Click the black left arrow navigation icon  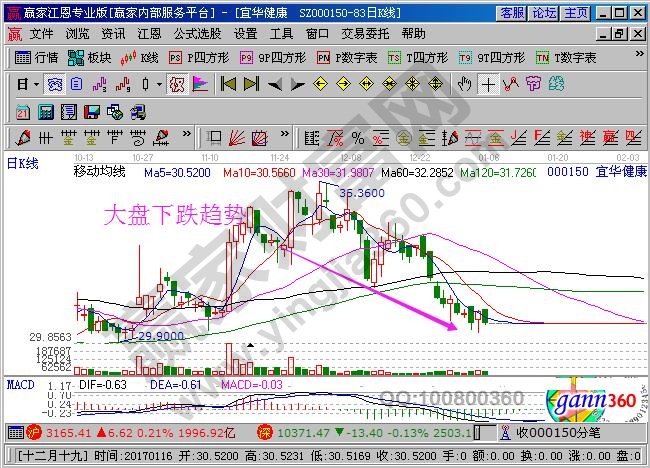coord(274,85)
